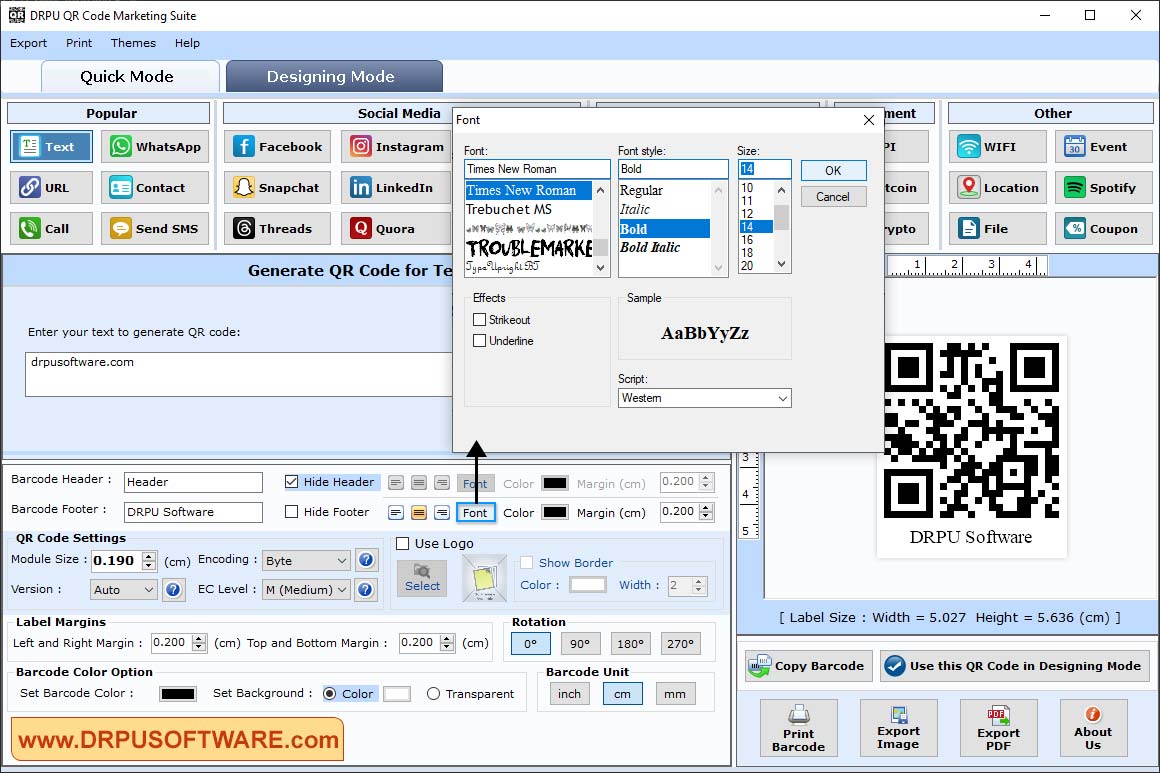Increase the footer Margin stepper
Image resolution: width=1160 pixels, height=773 pixels.
point(707,507)
